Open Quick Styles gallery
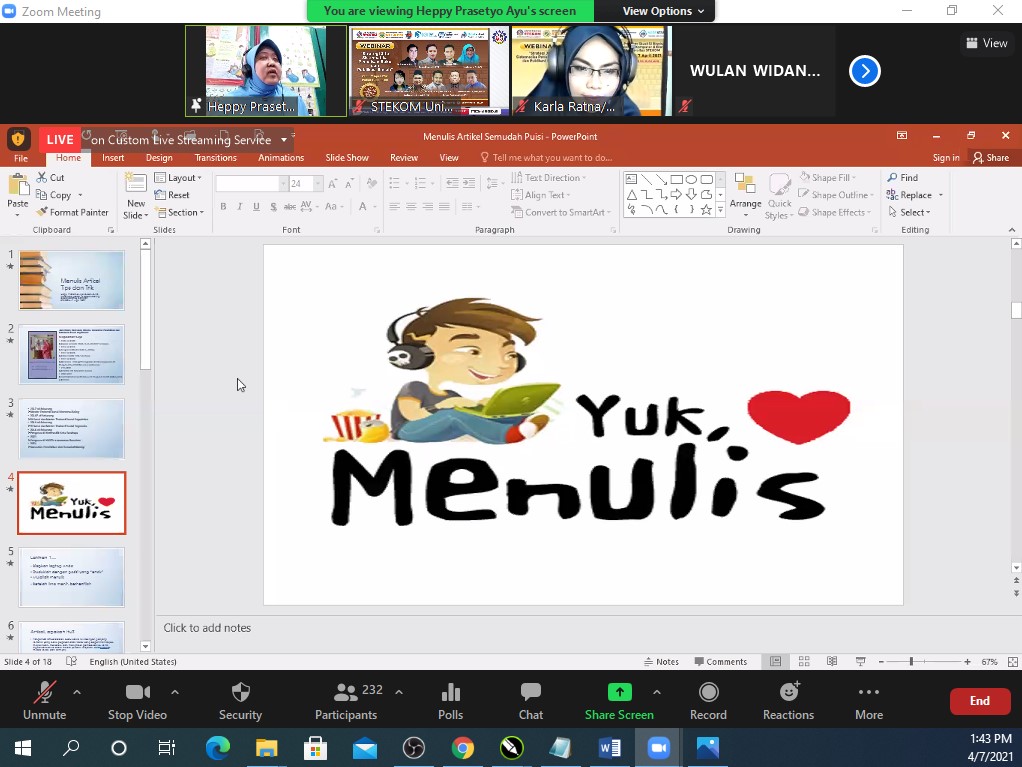The image size is (1022, 767). [780, 195]
